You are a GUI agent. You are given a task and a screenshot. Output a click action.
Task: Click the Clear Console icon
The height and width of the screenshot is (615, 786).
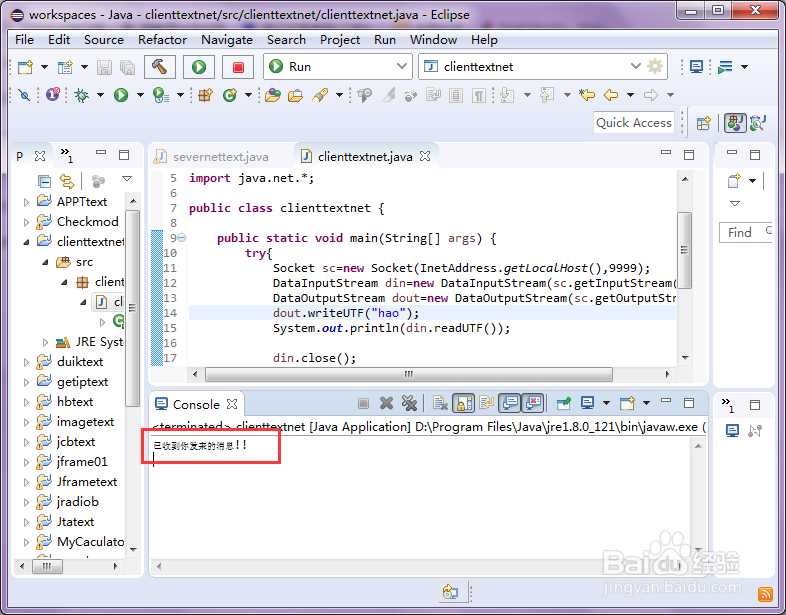click(440, 403)
